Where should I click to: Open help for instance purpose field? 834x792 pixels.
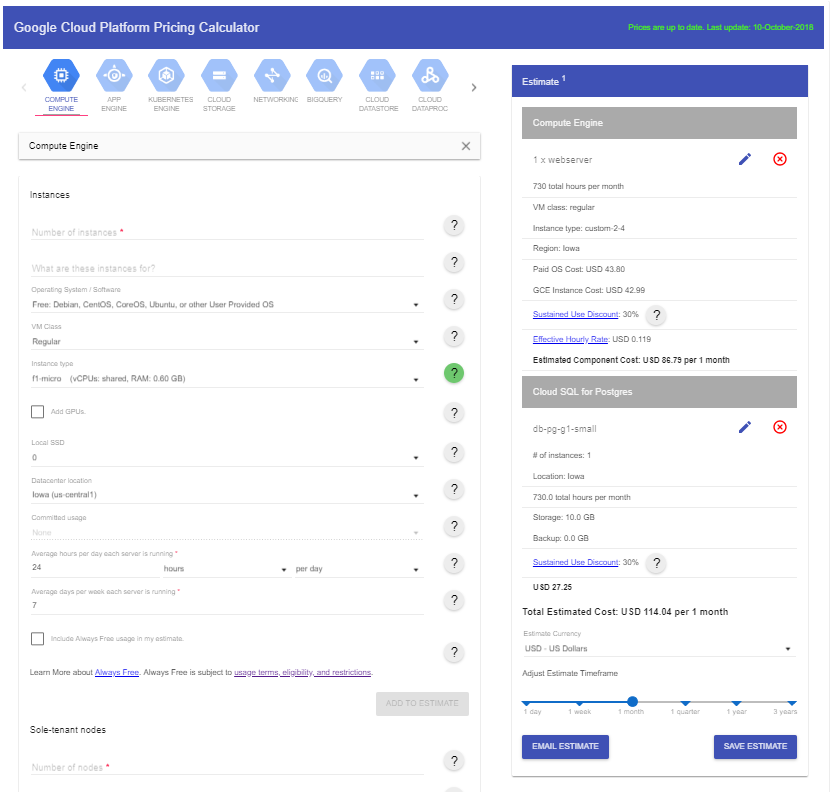point(454,262)
